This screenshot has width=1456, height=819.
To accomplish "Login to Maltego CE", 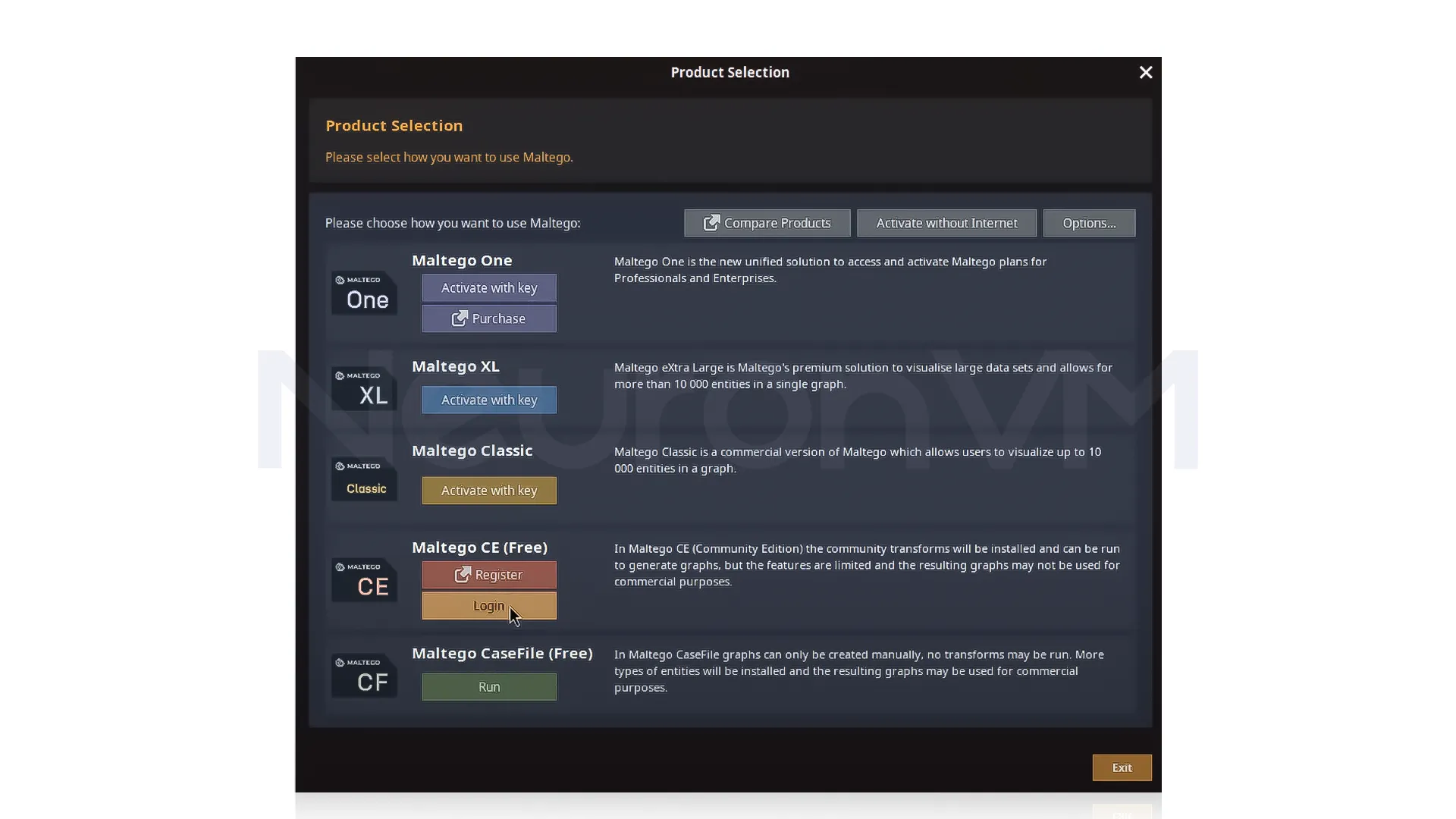I will (489, 606).
